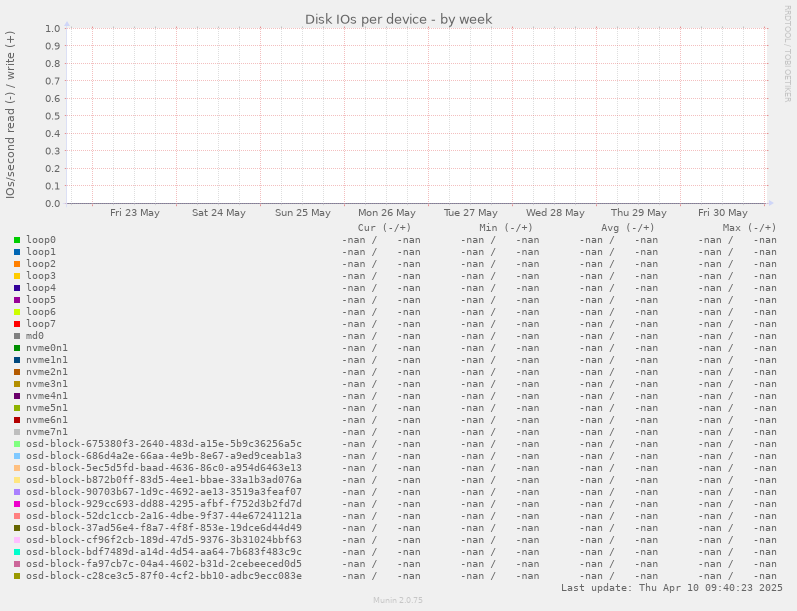Select the nvme1n1 legend label
Screen dimensions: 797x611
tap(47, 360)
